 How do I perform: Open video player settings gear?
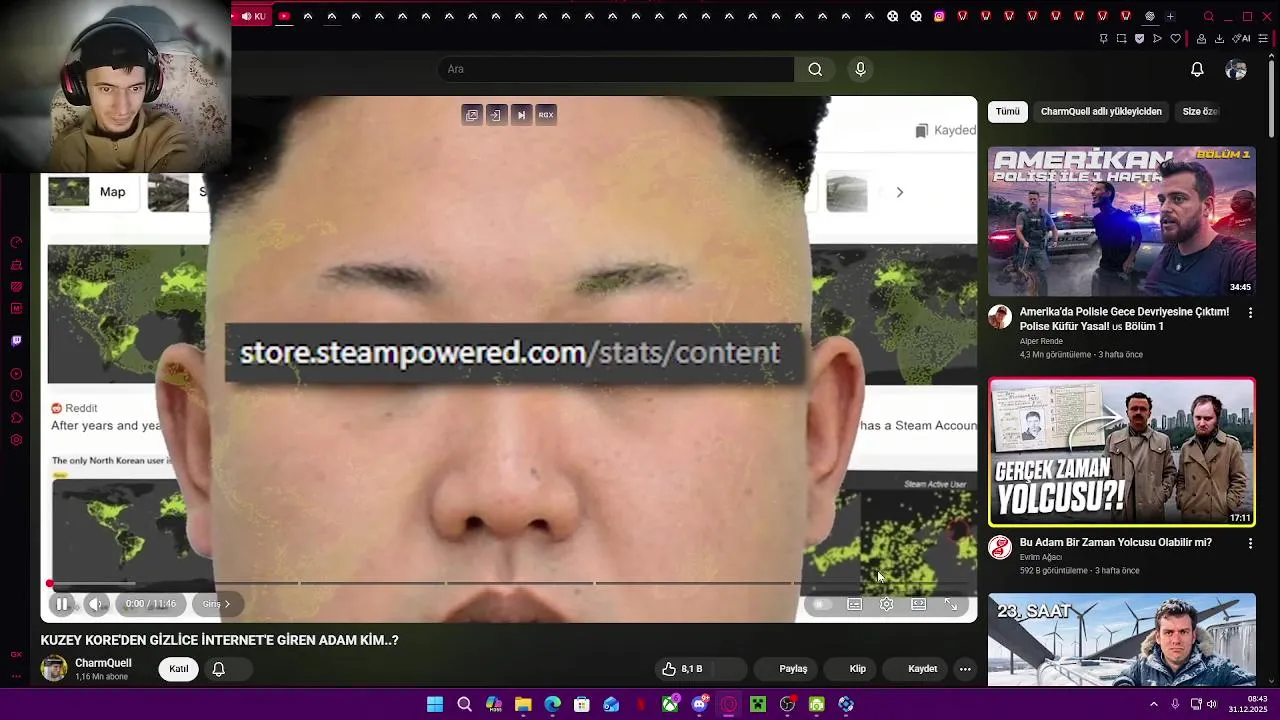(886, 604)
